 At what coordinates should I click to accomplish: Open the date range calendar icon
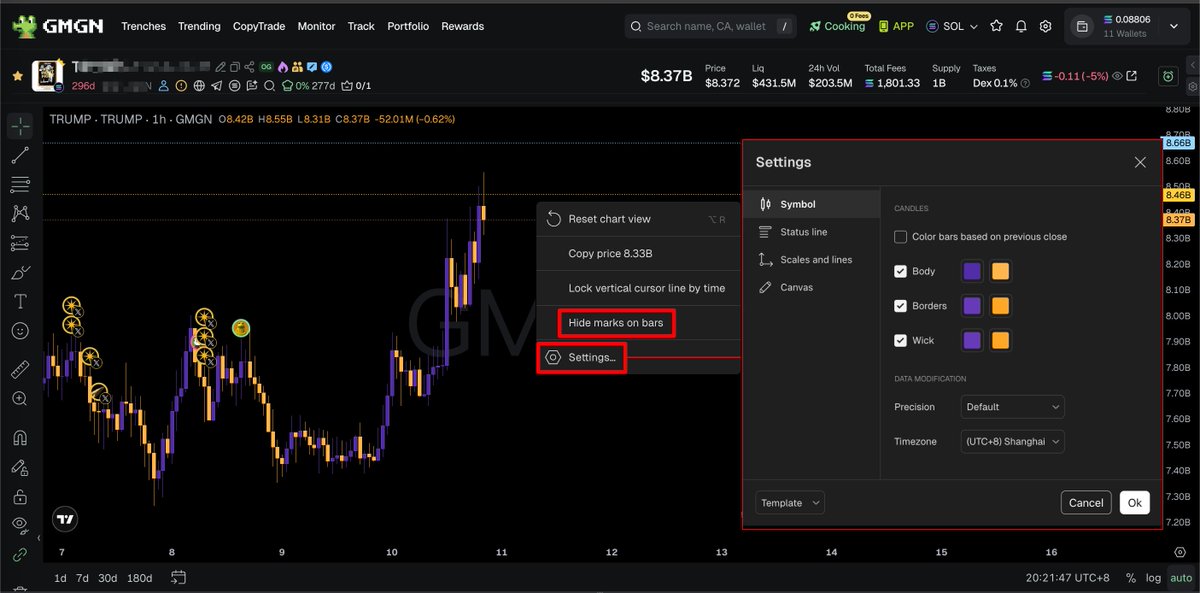(x=179, y=577)
